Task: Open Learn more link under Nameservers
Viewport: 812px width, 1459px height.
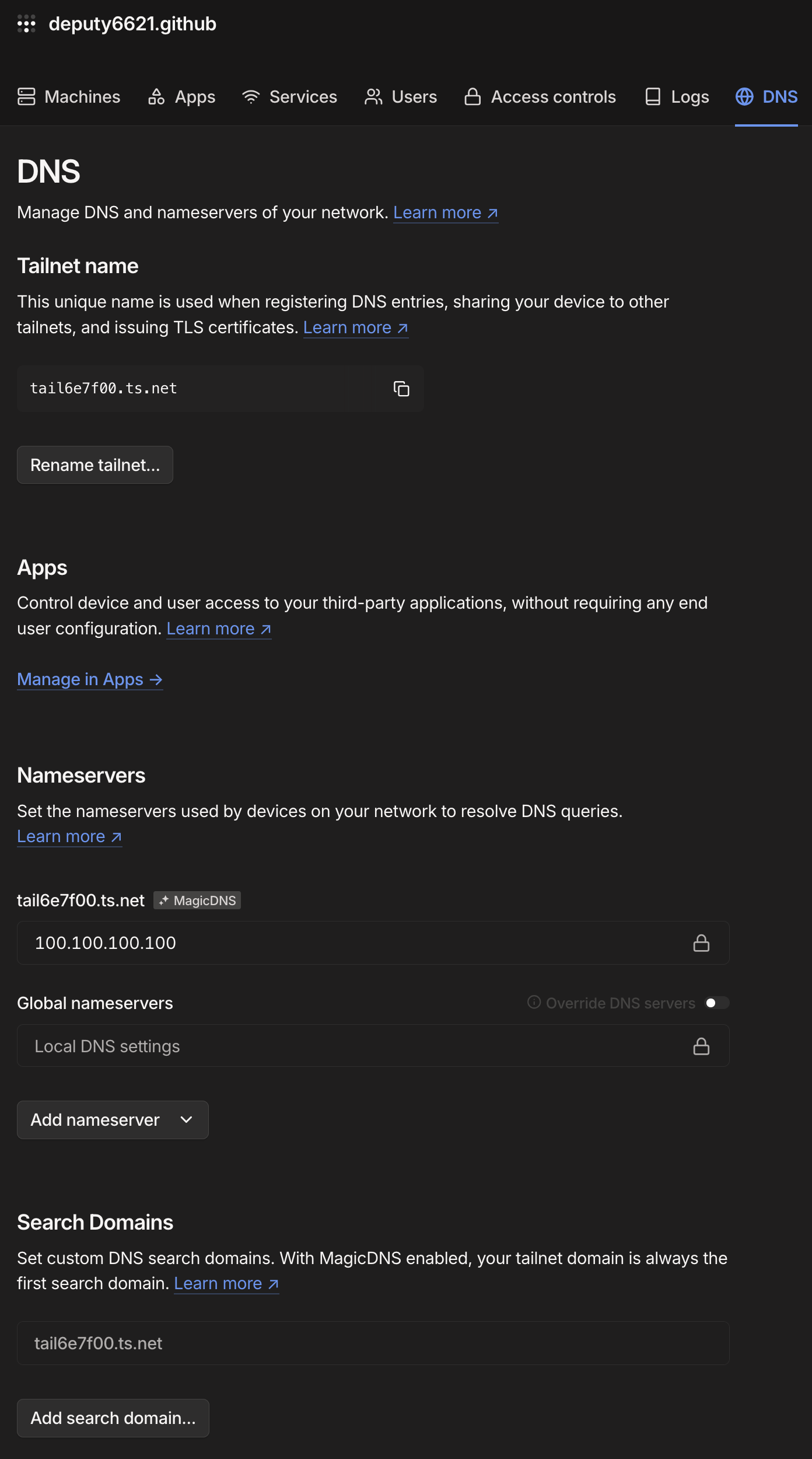Action: (69, 837)
